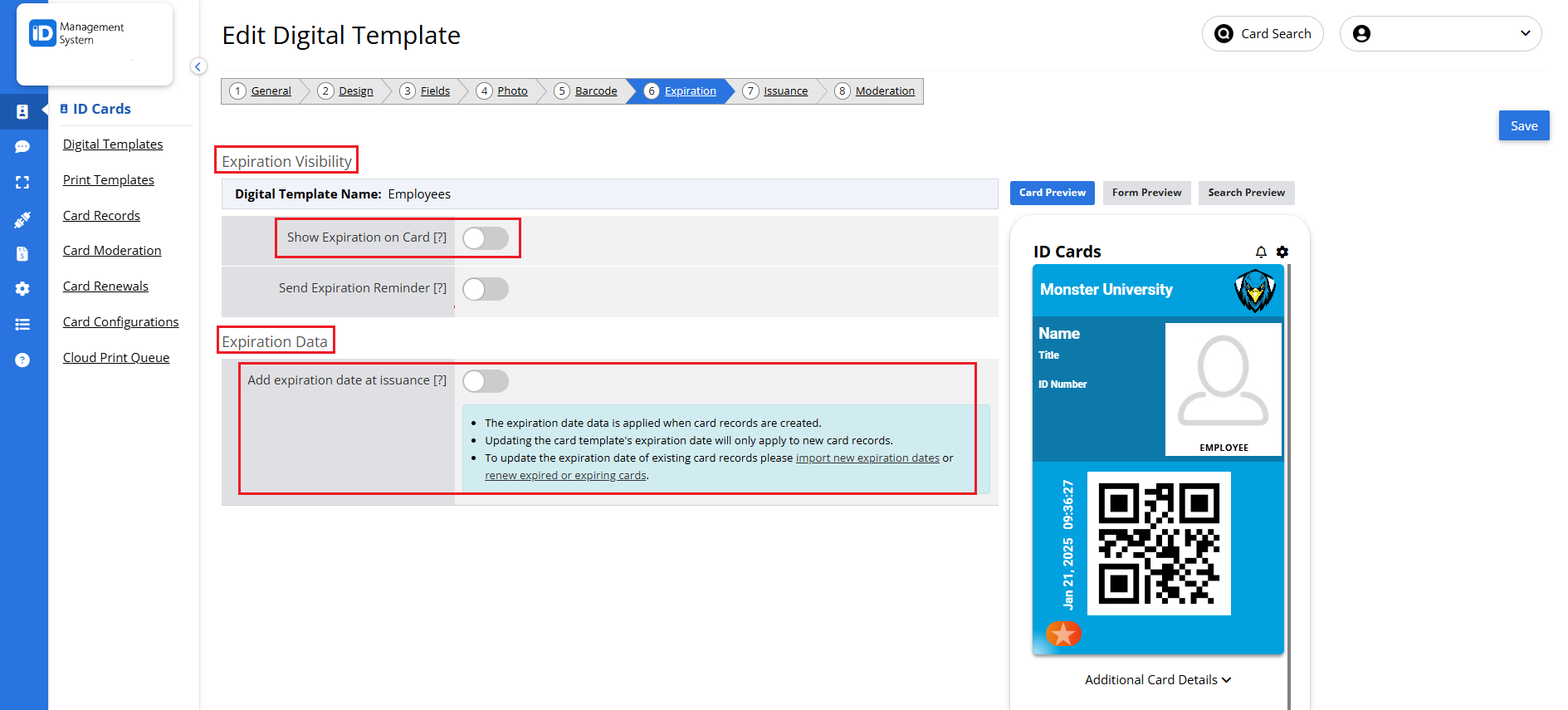The height and width of the screenshot is (710, 1568).
Task: Open the card preview gear settings
Action: (1282, 252)
